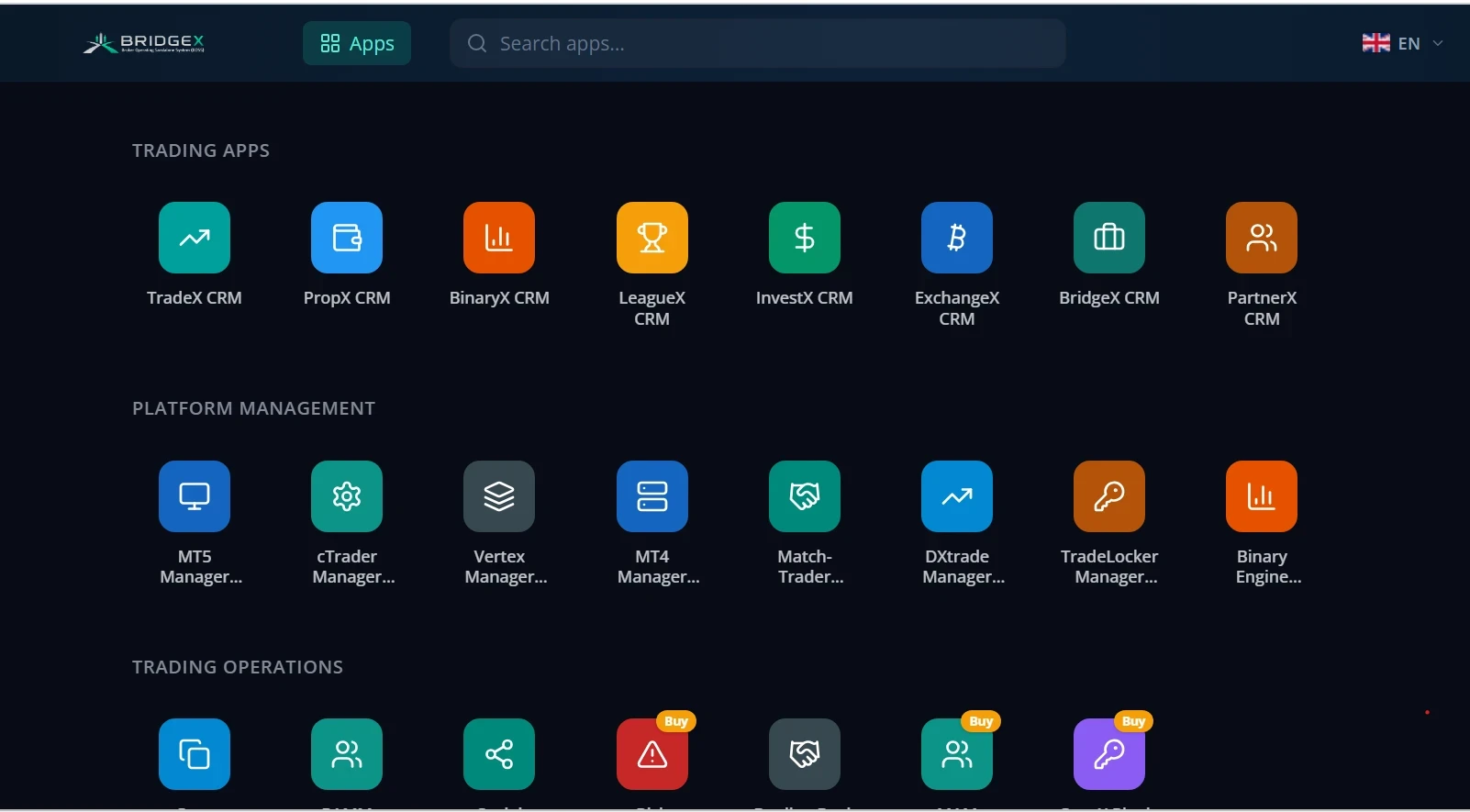Open MT4 Manager server app
Screen dimensions: 1470x812
[x=652, y=496]
